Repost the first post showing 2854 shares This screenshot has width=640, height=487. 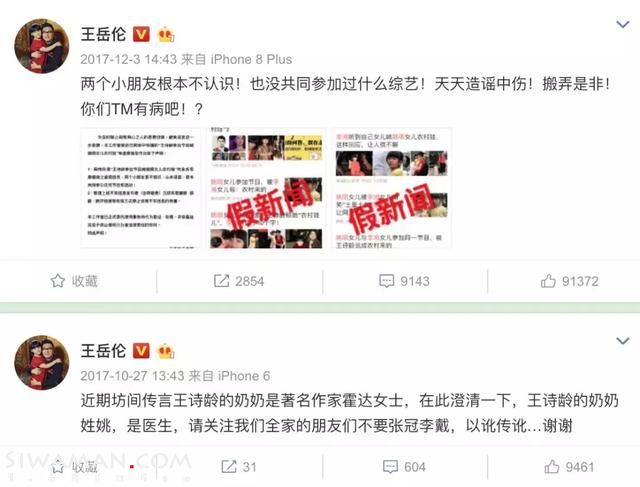click(239, 281)
